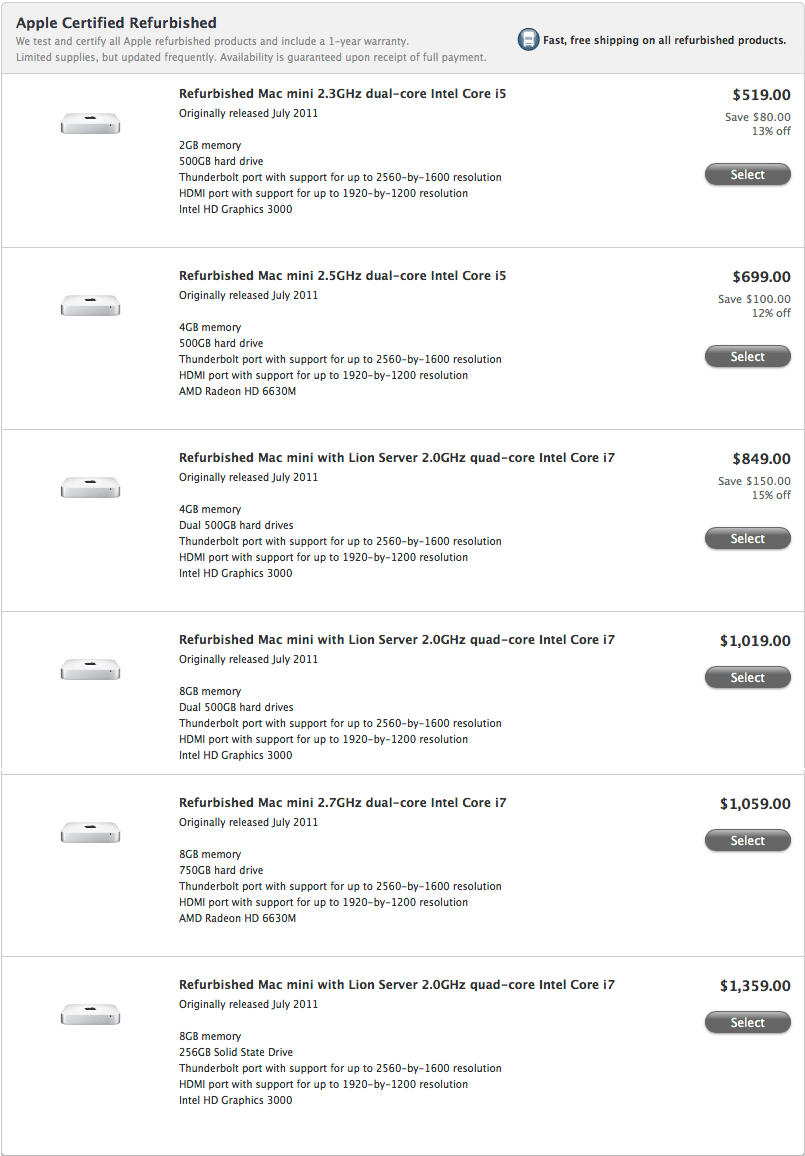Open the Refurbished Mac mini 2.7GHz Core i7 title

pos(343,803)
